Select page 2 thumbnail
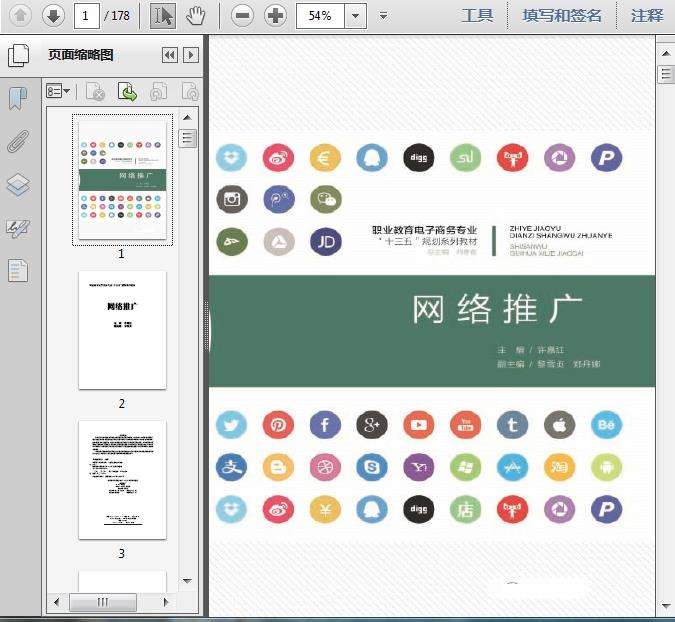The width and height of the screenshot is (675, 622). tap(122, 330)
